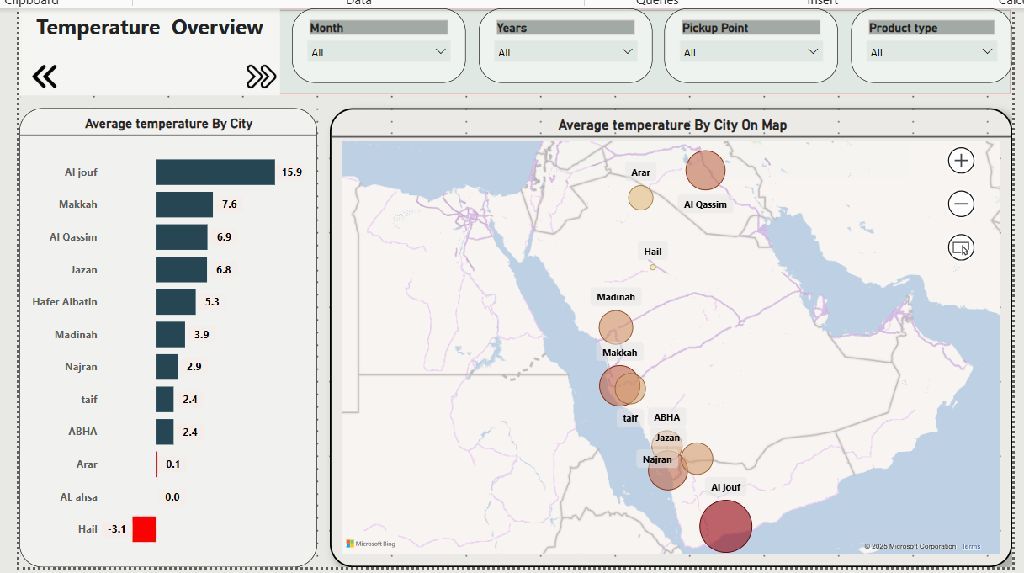Click the double right arrow next icon

261,76
